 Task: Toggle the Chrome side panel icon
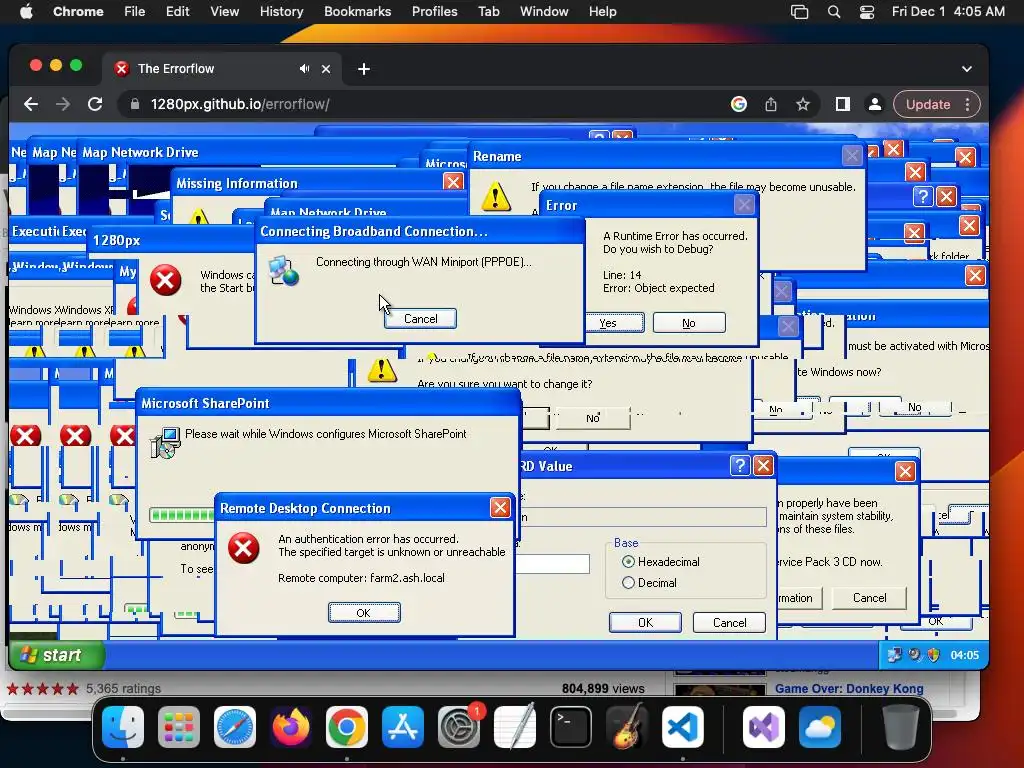[x=842, y=104]
